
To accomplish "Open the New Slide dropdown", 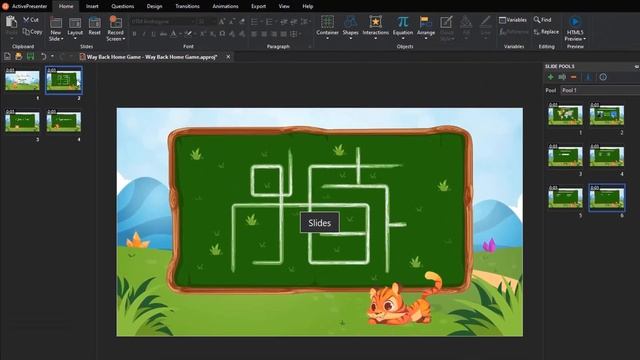I will (56, 29).
